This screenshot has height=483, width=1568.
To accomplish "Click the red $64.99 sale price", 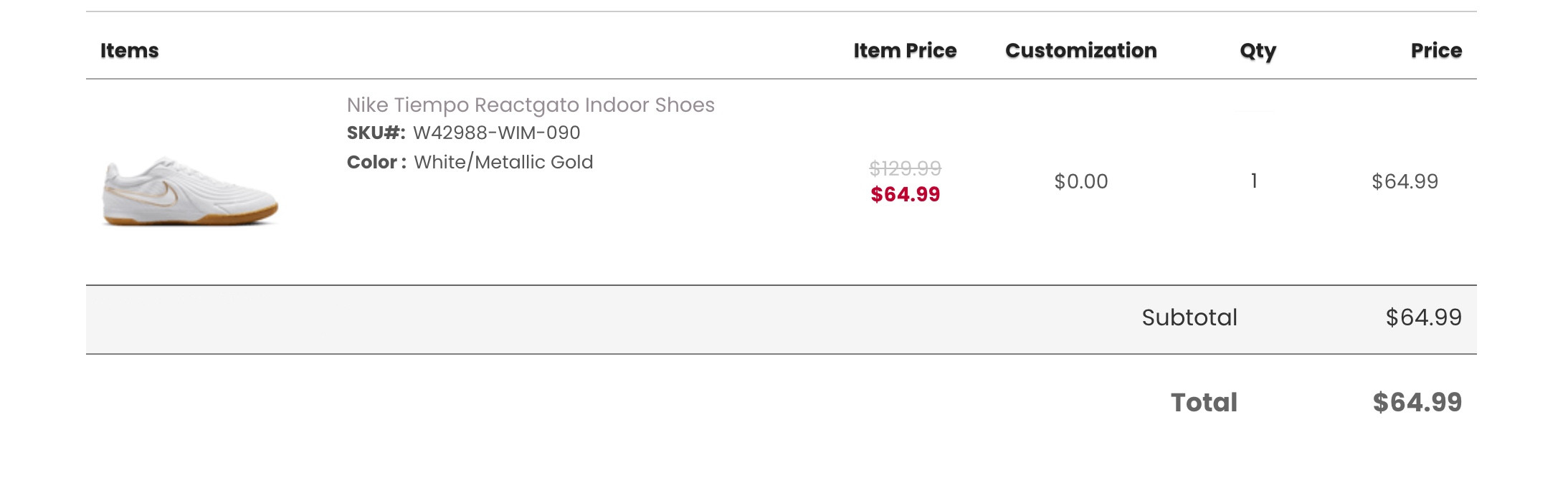I will tap(905, 194).
